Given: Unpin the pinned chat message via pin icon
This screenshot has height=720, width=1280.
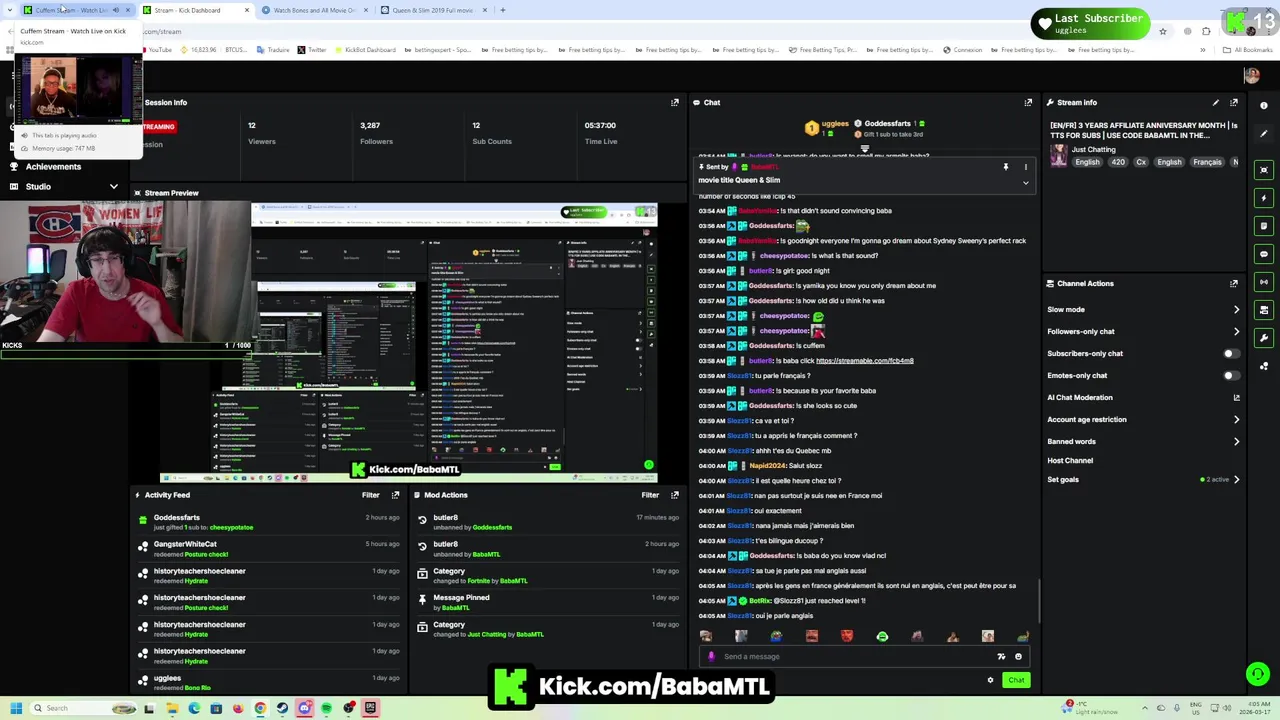Looking at the screenshot, I should pos(1006,167).
